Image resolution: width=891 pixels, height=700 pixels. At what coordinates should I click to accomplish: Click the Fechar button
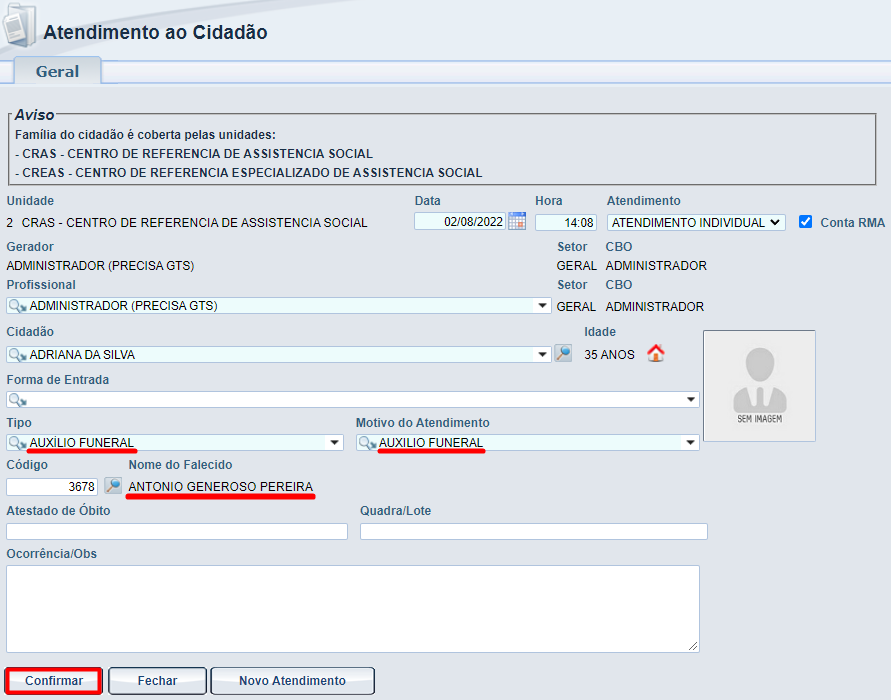(x=157, y=681)
